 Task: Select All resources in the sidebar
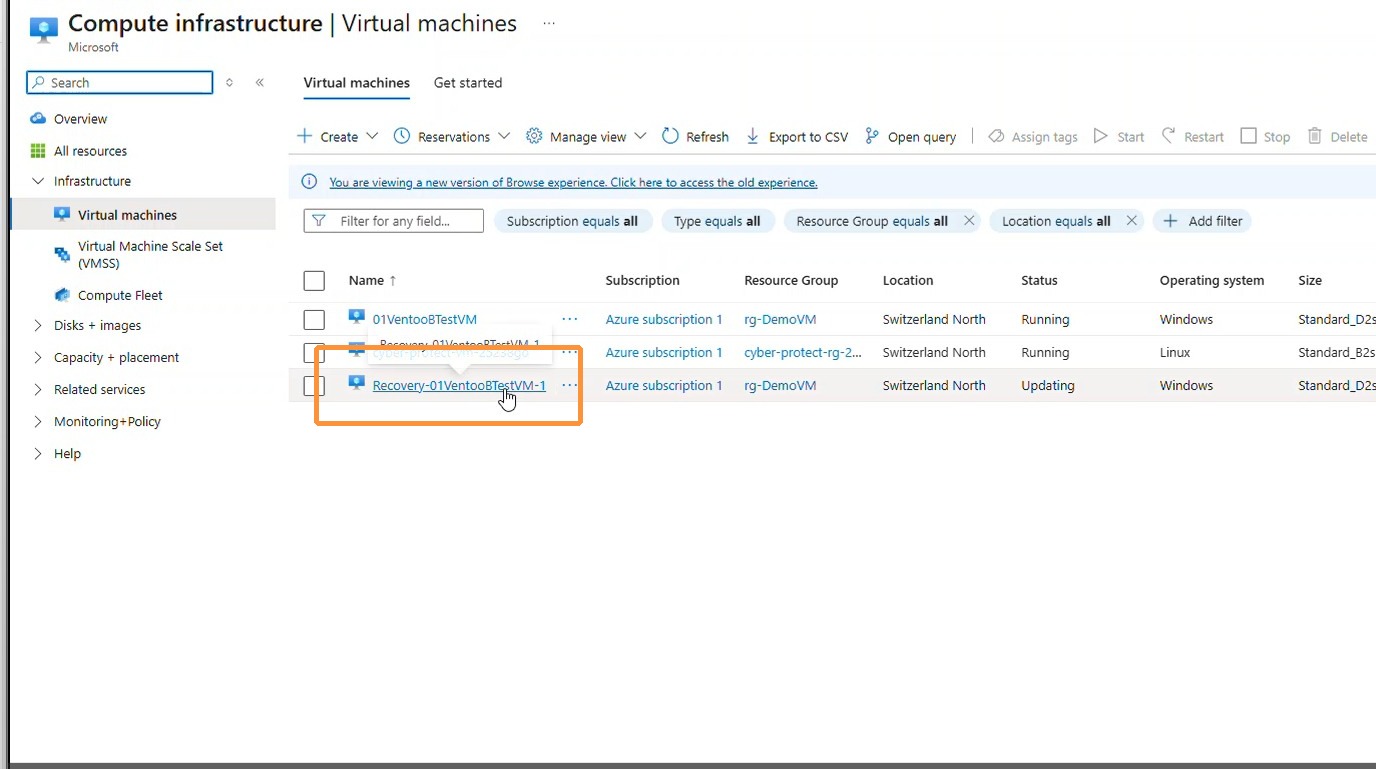point(90,151)
